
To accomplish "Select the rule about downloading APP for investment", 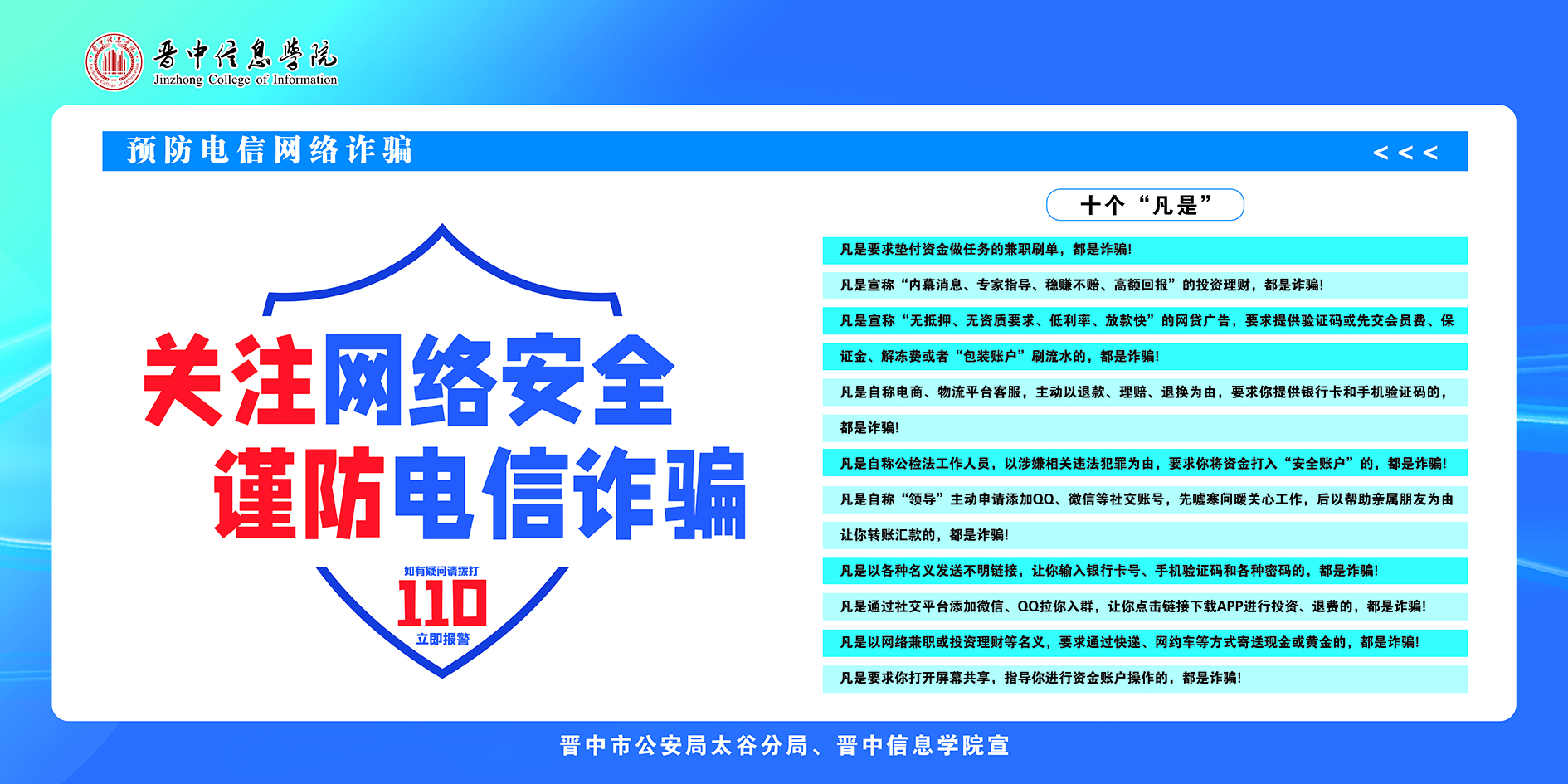I will [x=1132, y=606].
